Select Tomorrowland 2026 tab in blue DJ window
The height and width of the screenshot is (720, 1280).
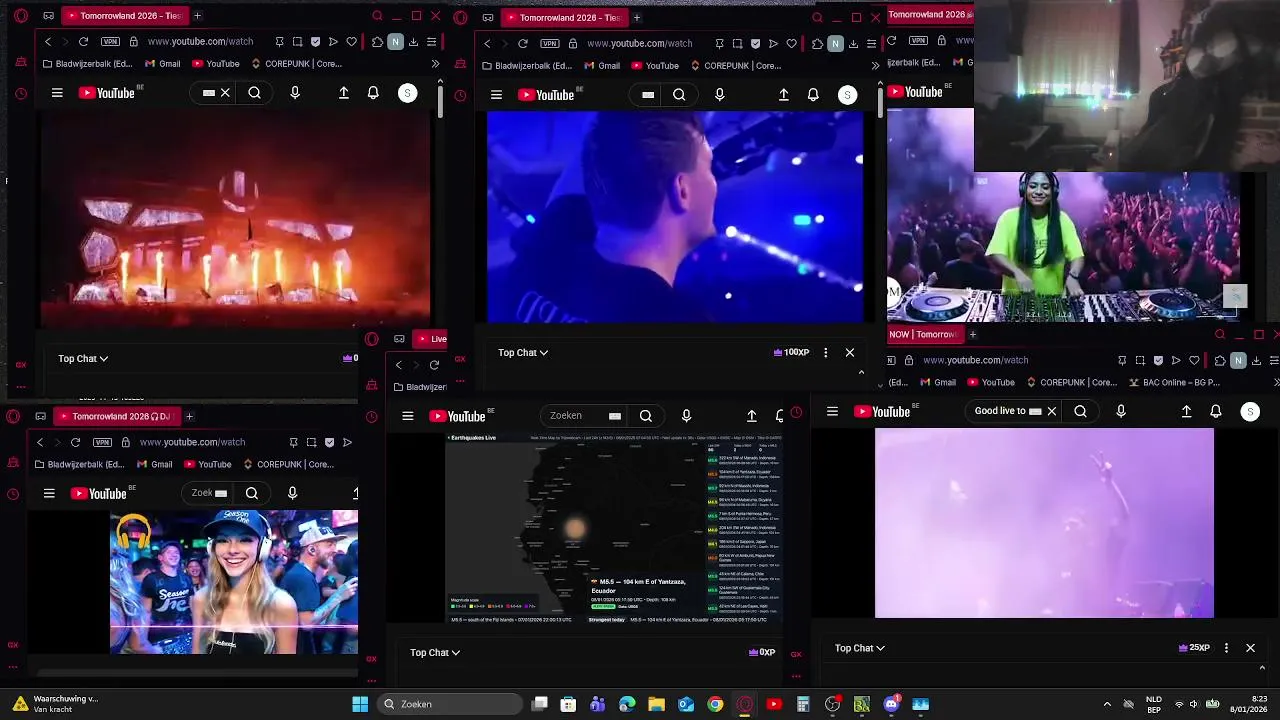(x=563, y=17)
